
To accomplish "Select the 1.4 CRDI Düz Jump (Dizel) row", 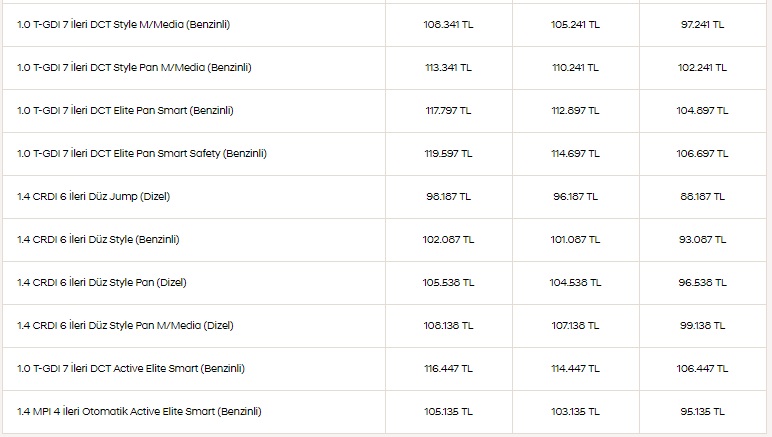I will point(384,197).
